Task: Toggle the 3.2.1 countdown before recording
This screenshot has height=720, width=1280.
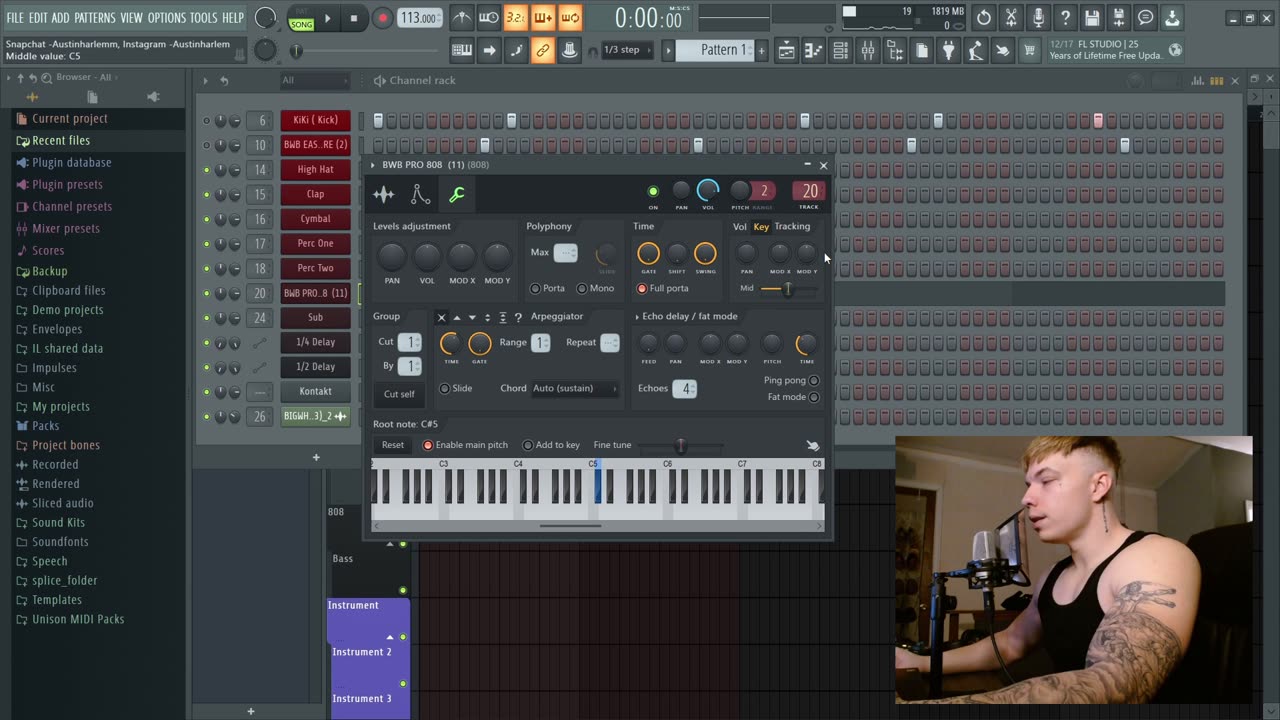Action: click(516, 18)
